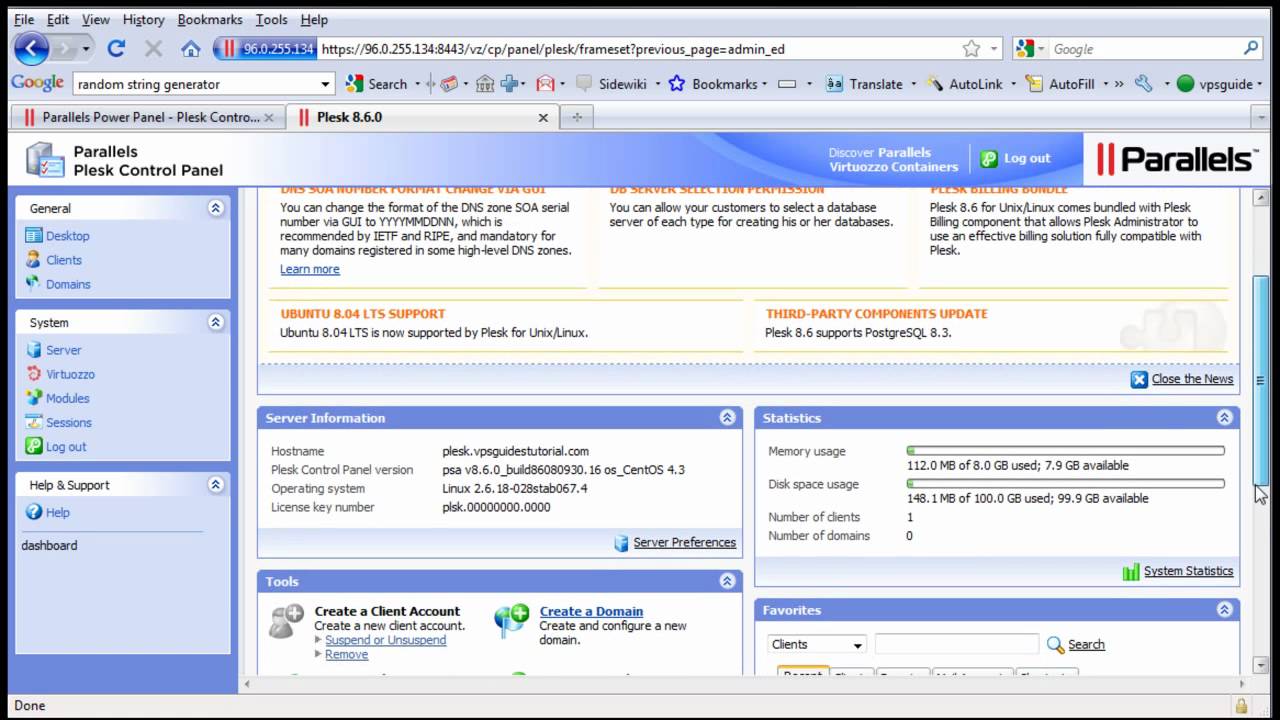Click AutoFill in Google toolbar
The image size is (1280, 720).
click(1060, 84)
